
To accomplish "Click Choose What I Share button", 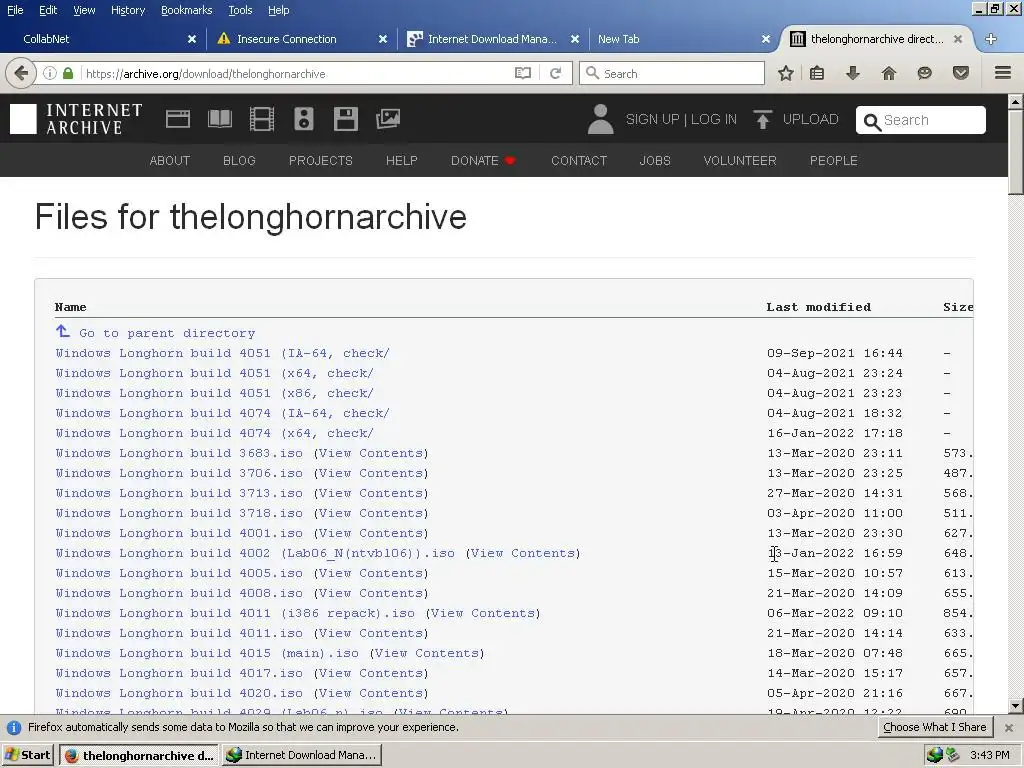I will tap(935, 728).
